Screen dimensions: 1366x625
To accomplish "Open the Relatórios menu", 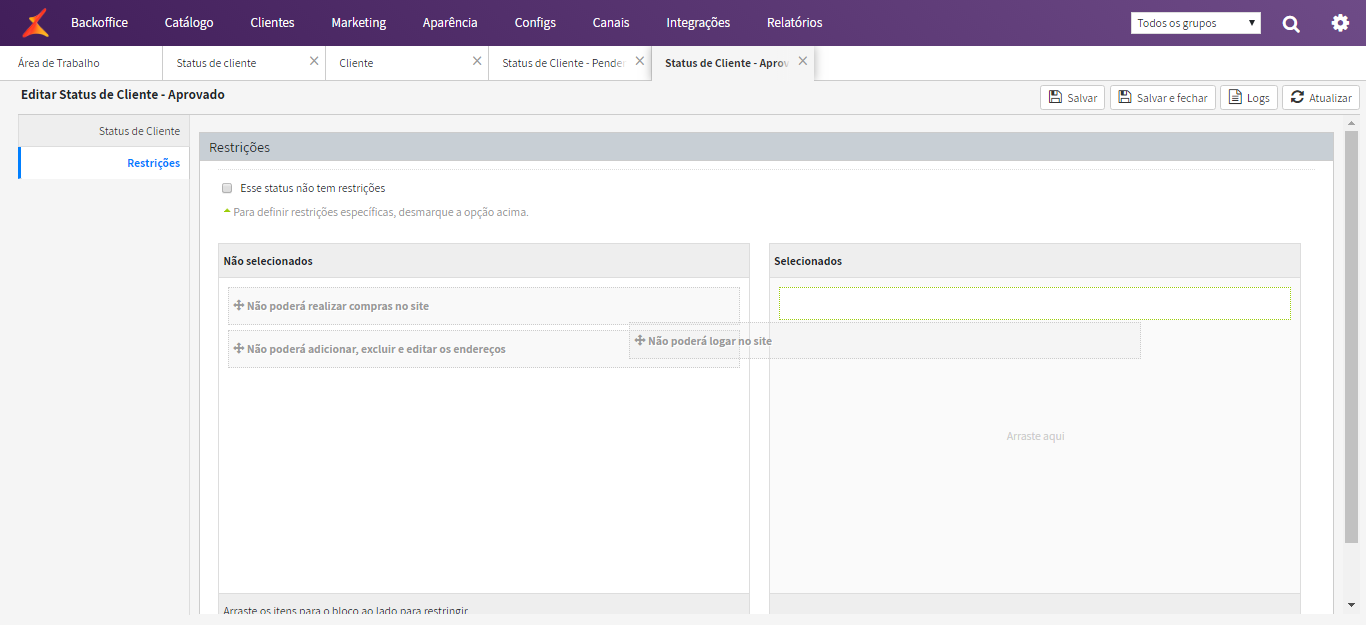I will (795, 22).
